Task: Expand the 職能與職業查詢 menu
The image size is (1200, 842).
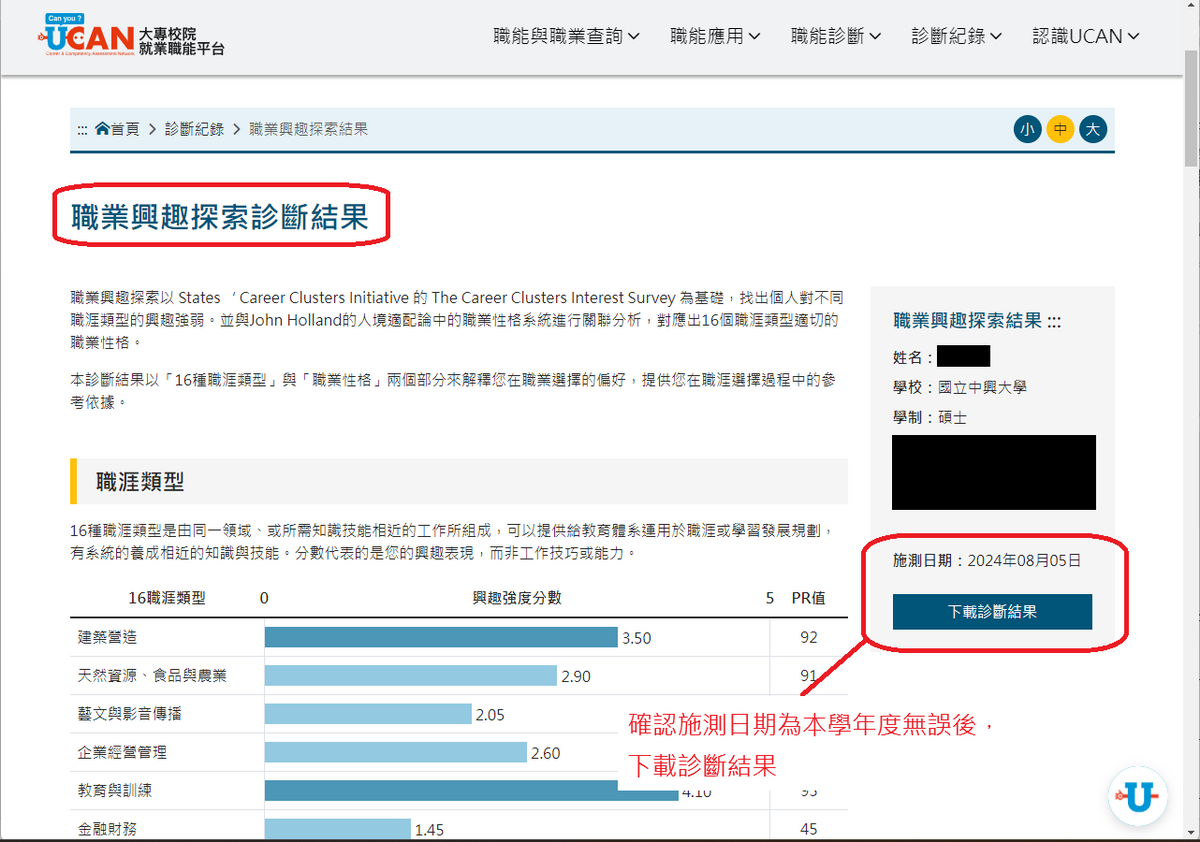Action: (566, 36)
